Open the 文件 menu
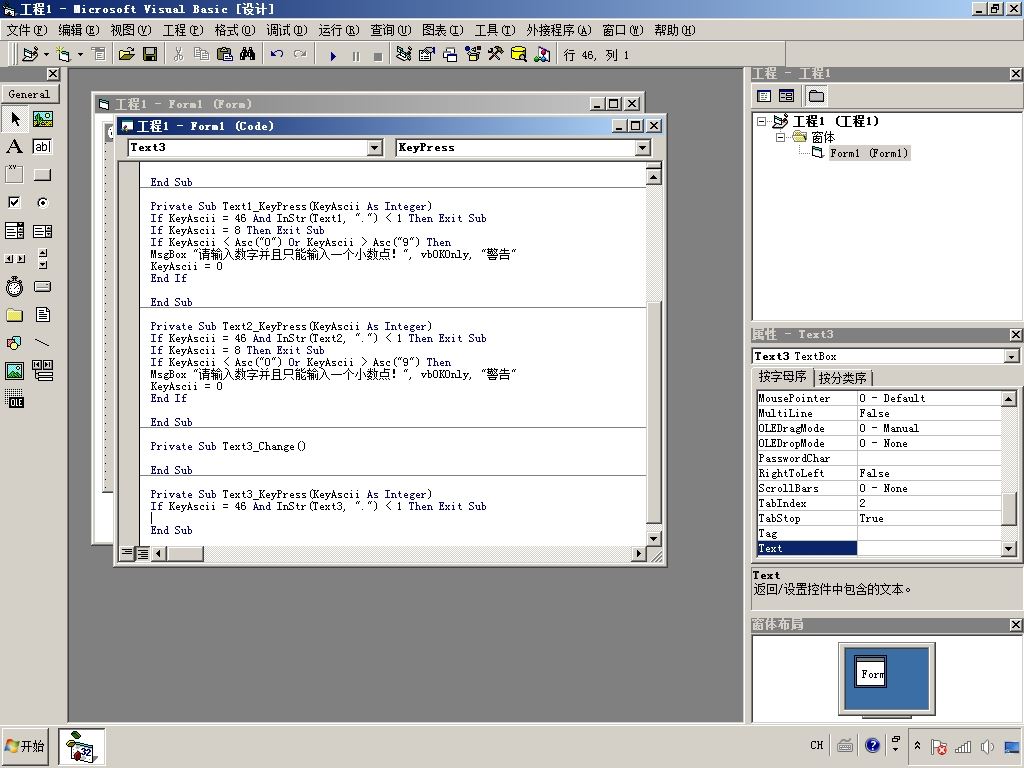The width and height of the screenshot is (1024, 768). coord(27,30)
